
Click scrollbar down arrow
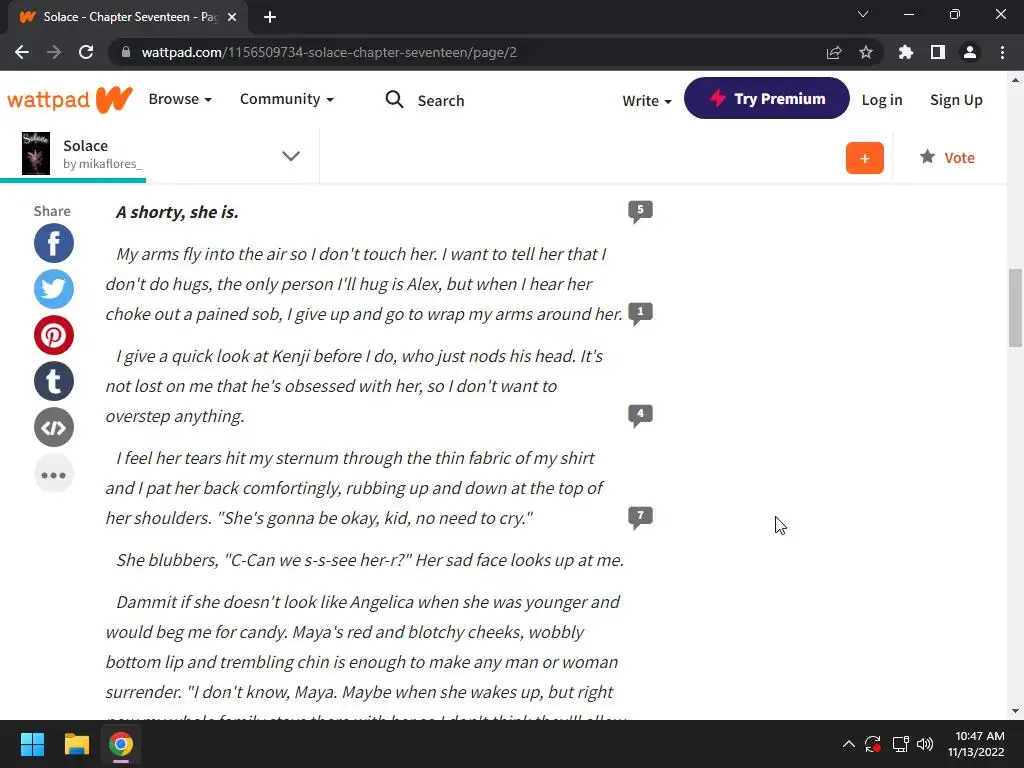pyautogui.click(x=1015, y=711)
